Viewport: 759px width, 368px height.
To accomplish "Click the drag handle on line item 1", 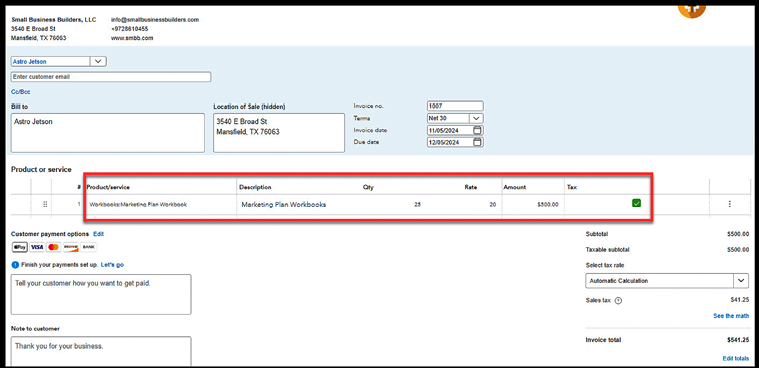I will (x=45, y=204).
